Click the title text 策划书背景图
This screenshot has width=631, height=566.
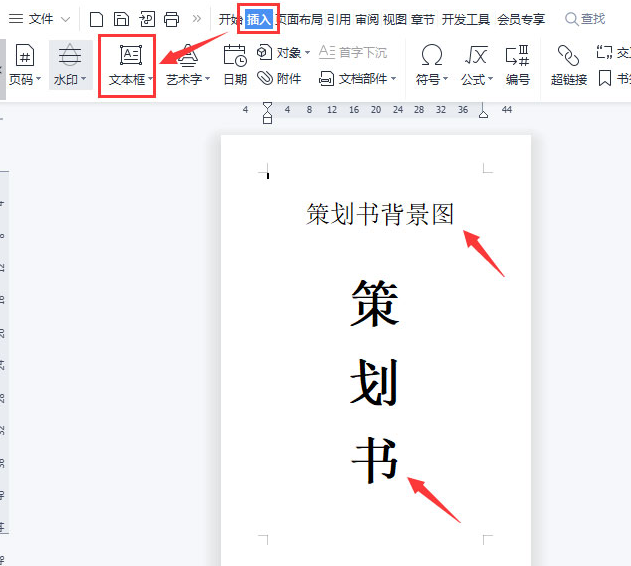[380, 214]
